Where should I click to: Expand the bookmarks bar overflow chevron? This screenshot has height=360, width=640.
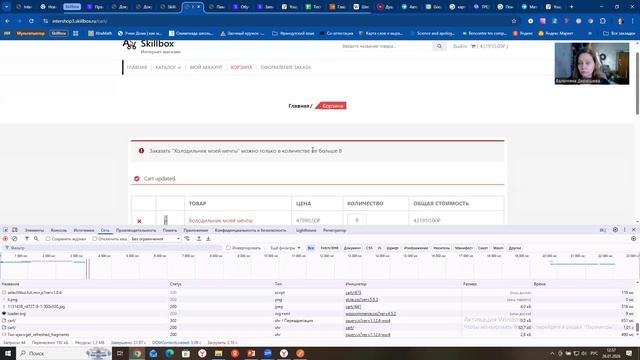point(590,33)
